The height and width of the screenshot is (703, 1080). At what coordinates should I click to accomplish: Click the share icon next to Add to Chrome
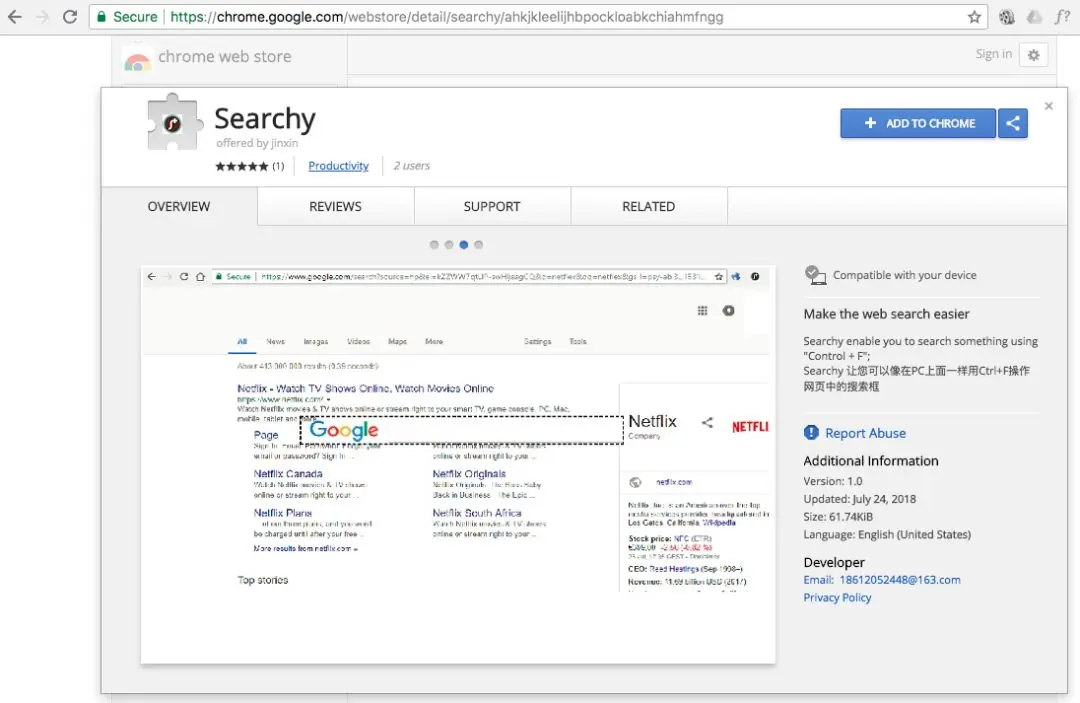[x=1012, y=123]
